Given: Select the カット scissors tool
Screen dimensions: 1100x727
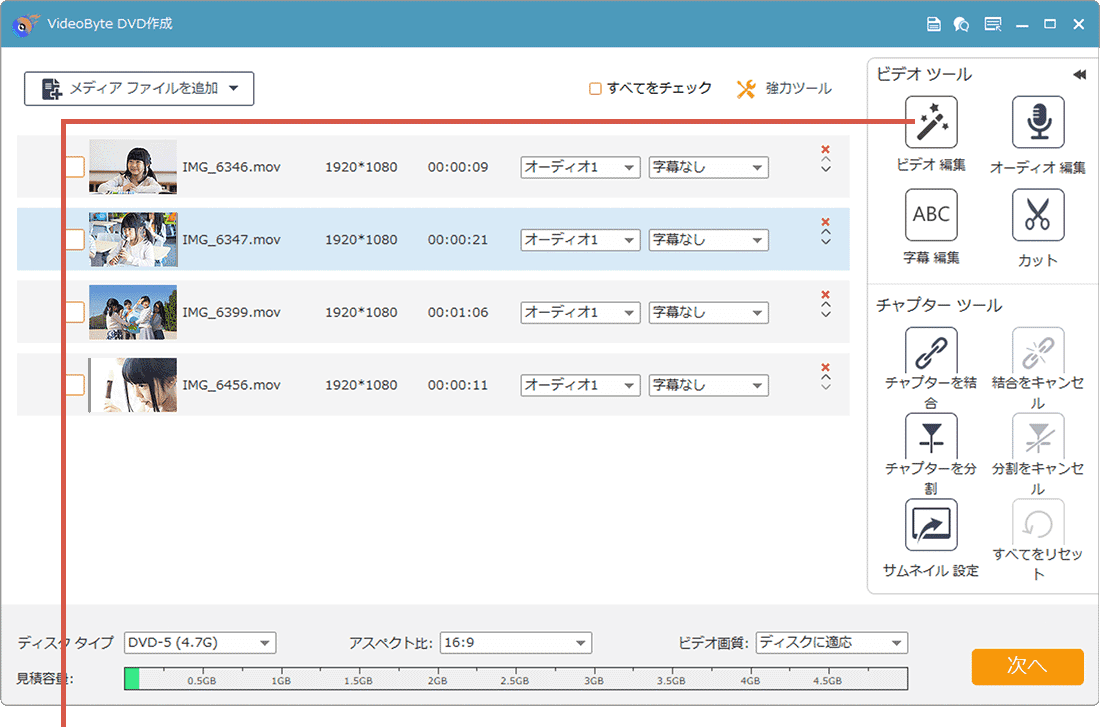Looking at the screenshot, I should point(1037,215).
